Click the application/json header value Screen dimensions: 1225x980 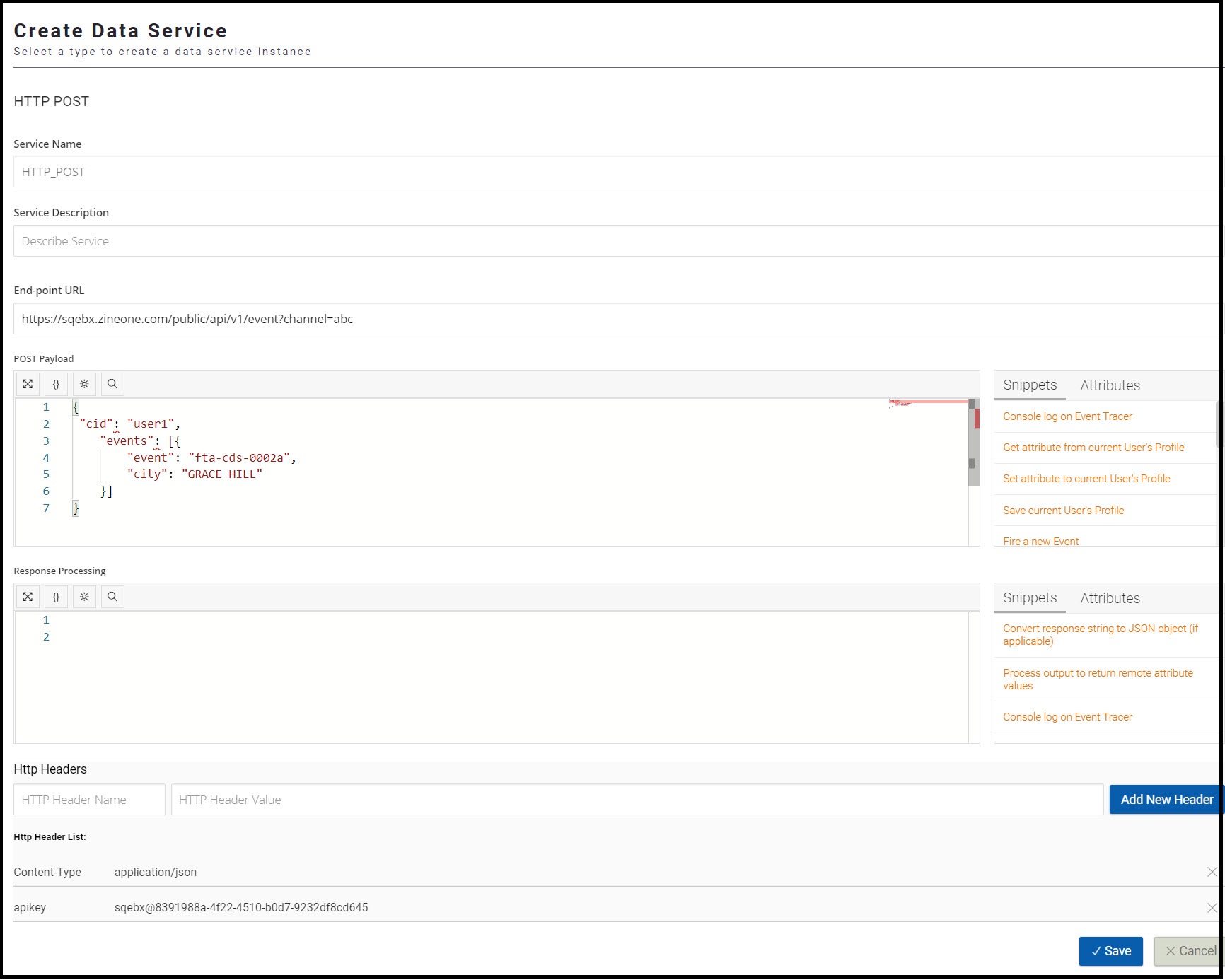(x=156, y=873)
